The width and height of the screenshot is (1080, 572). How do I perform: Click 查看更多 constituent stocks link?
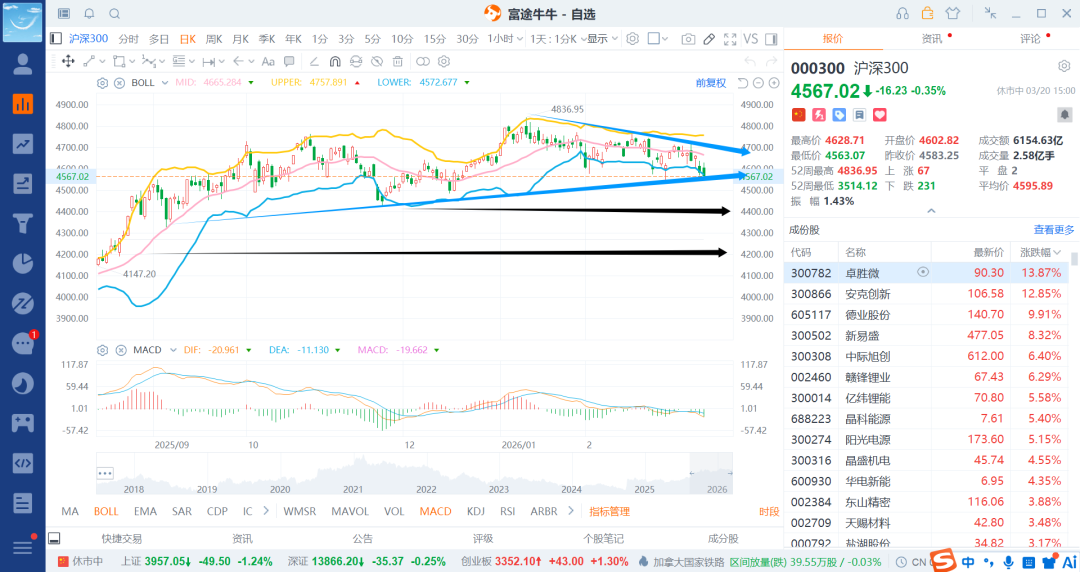click(1054, 229)
